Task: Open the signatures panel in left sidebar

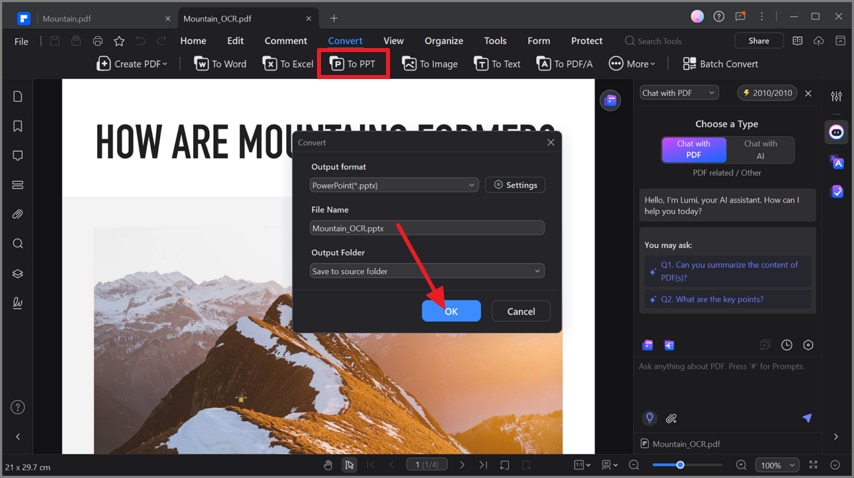Action: tap(17, 303)
